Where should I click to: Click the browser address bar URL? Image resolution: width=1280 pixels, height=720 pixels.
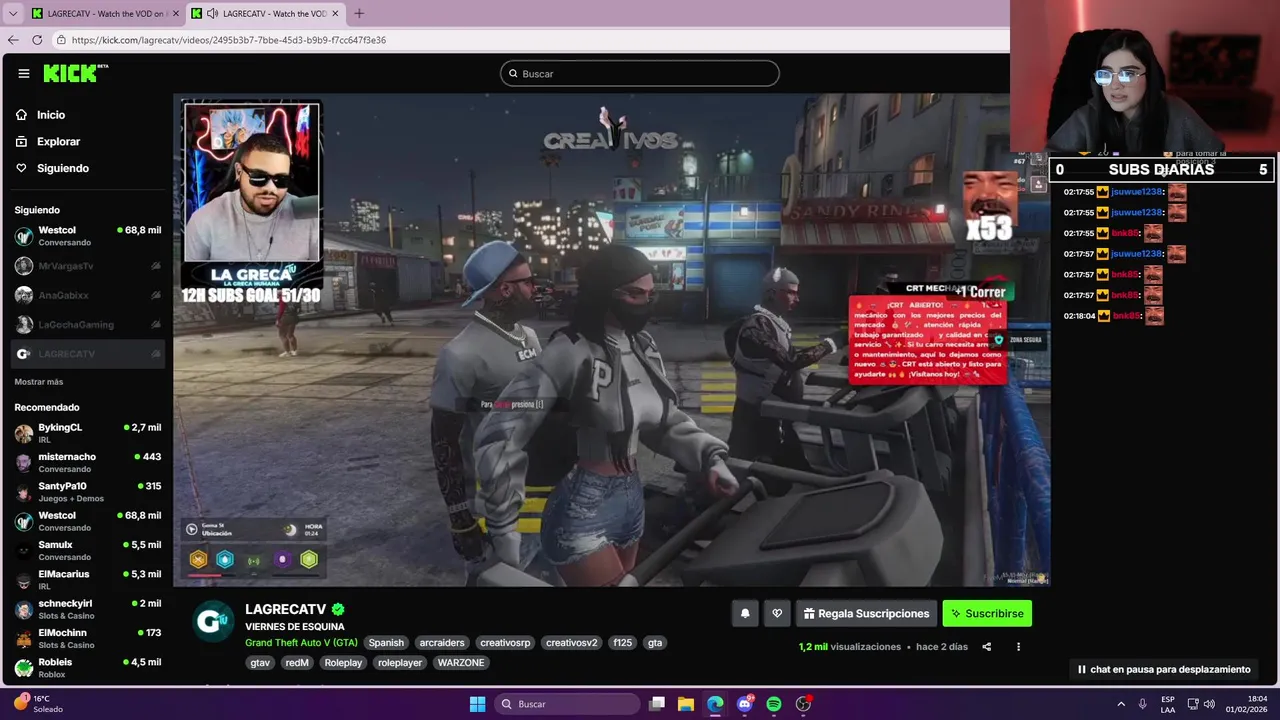point(229,40)
